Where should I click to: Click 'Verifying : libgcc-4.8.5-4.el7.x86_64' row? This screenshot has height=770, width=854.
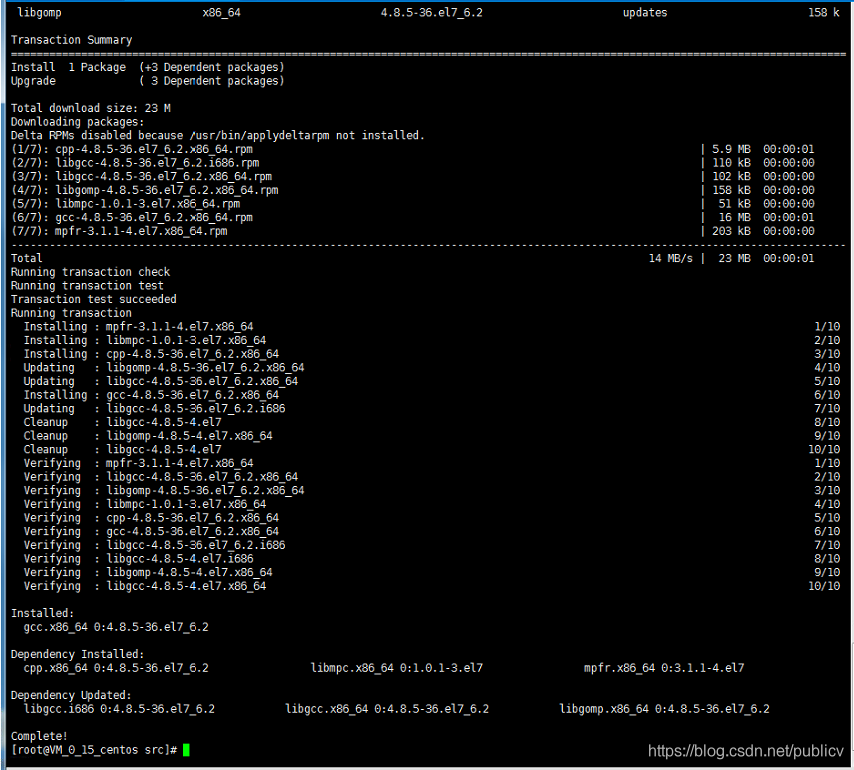(431, 586)
